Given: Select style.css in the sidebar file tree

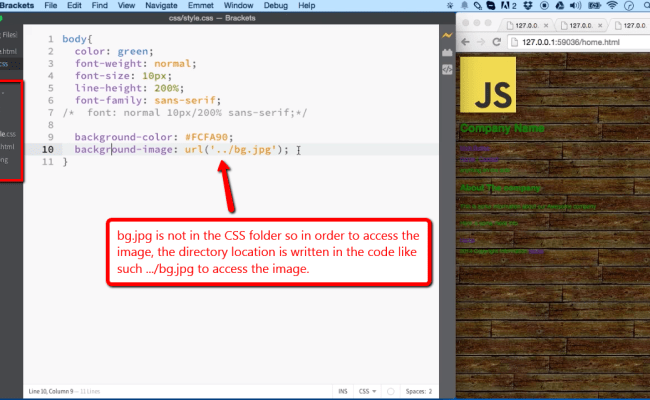Looking at the screenshot, I should point(8,134).
